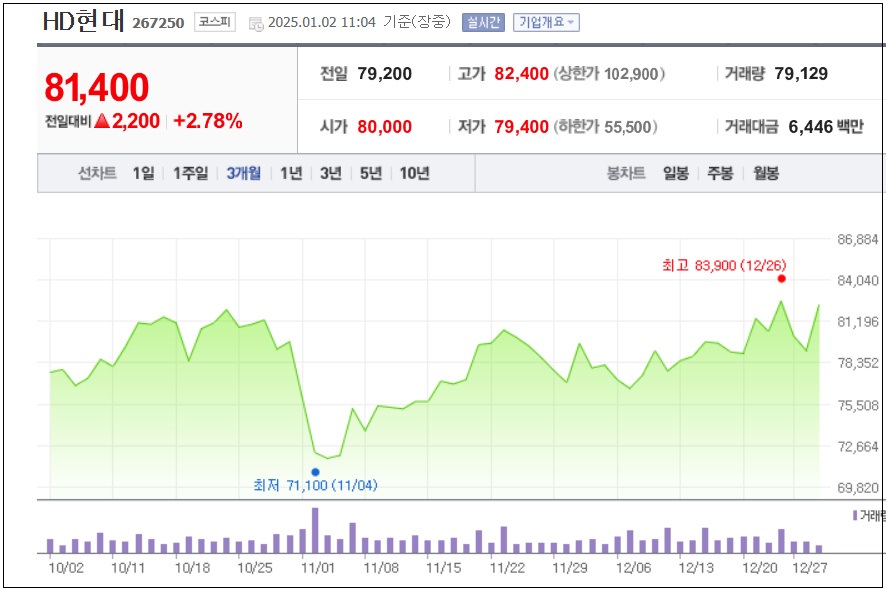Click the 거래대금 value 6,446 백만
886x592 pixels.
click(x=826, y=127)
